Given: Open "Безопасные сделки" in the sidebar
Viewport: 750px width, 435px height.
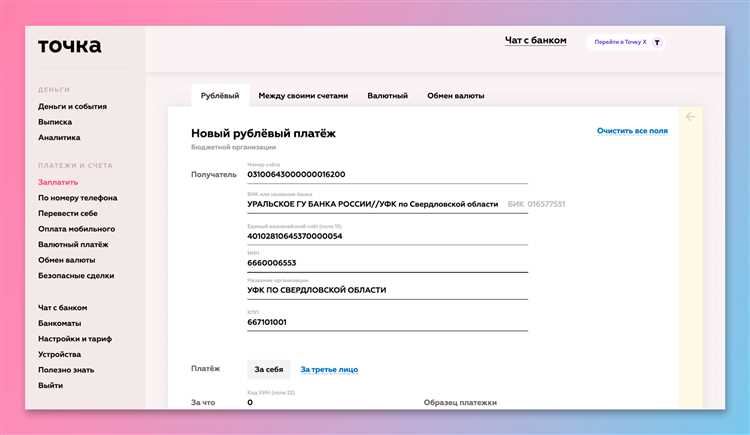Looking at the screenshot, I should (76, 276).
